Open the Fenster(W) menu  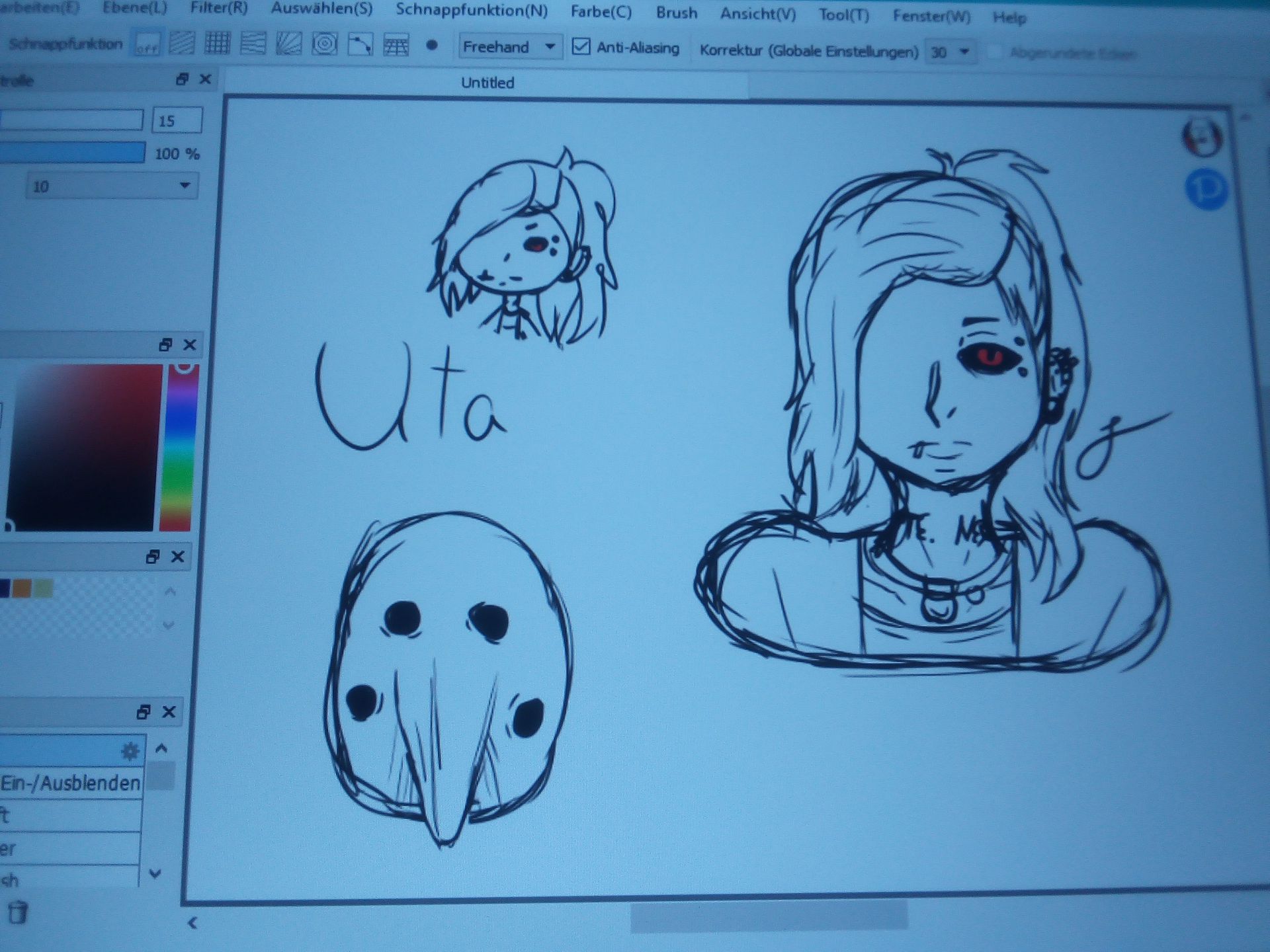932,16
